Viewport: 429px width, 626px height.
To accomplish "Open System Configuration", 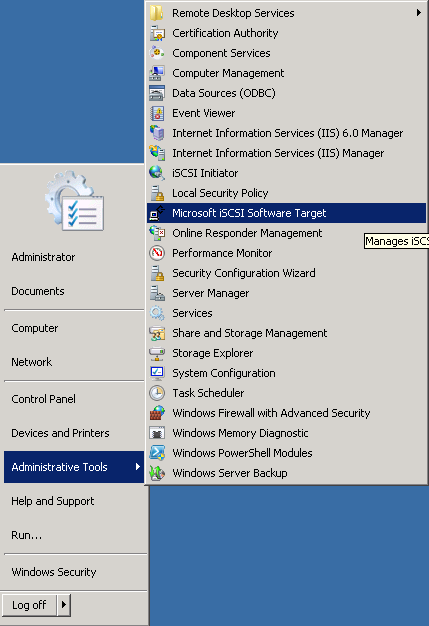I will (286, 373).
